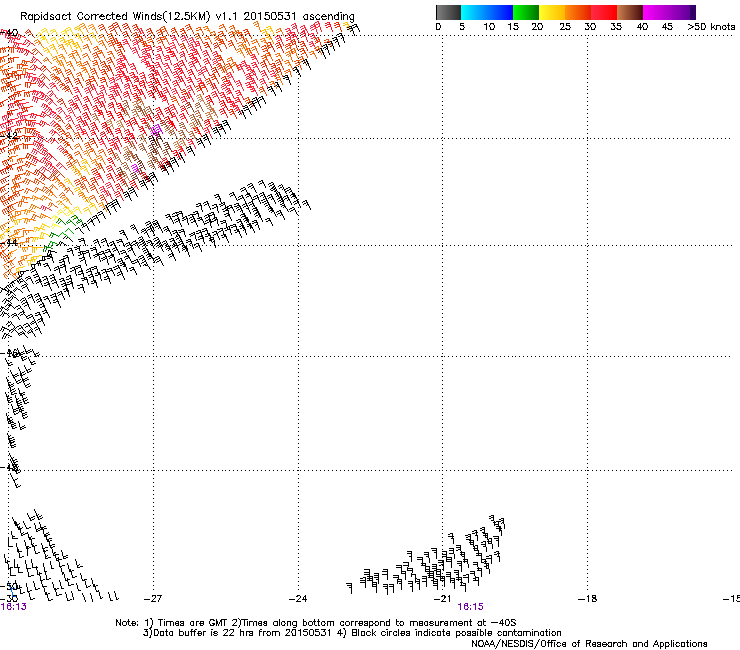Click the '10' legend scale number

point(489,27)
